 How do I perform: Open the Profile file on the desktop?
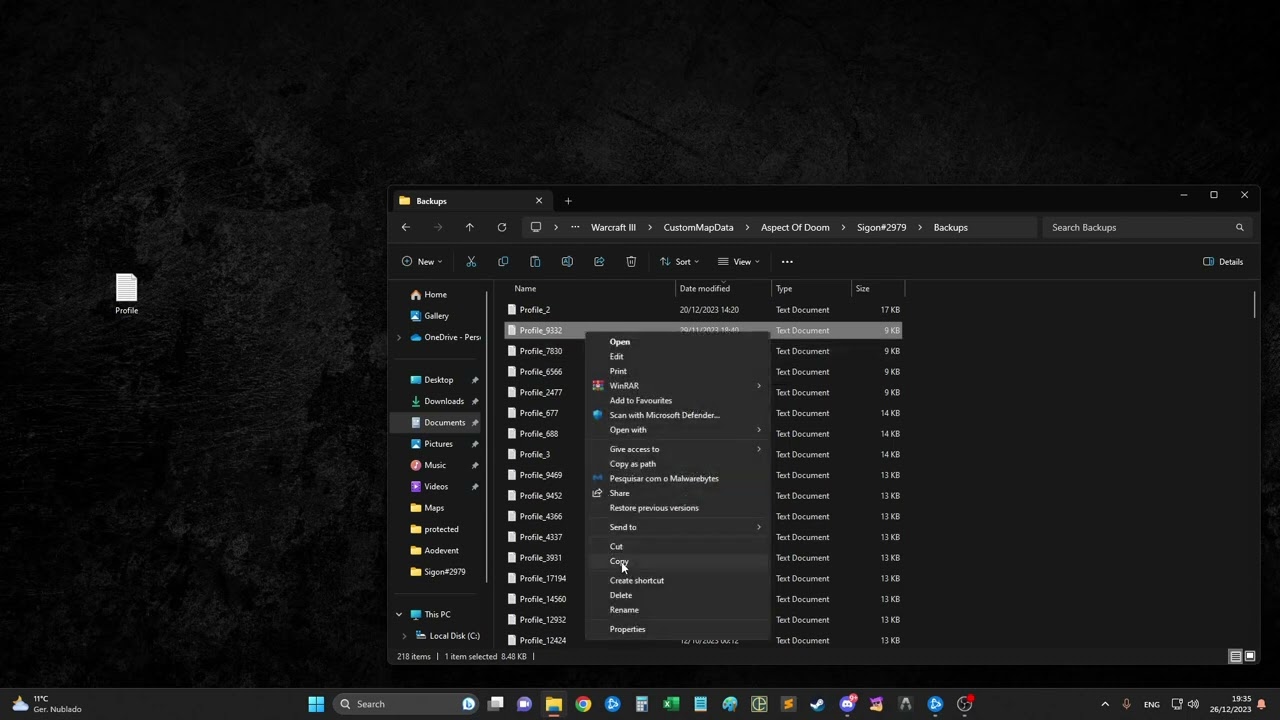point(126,294)
